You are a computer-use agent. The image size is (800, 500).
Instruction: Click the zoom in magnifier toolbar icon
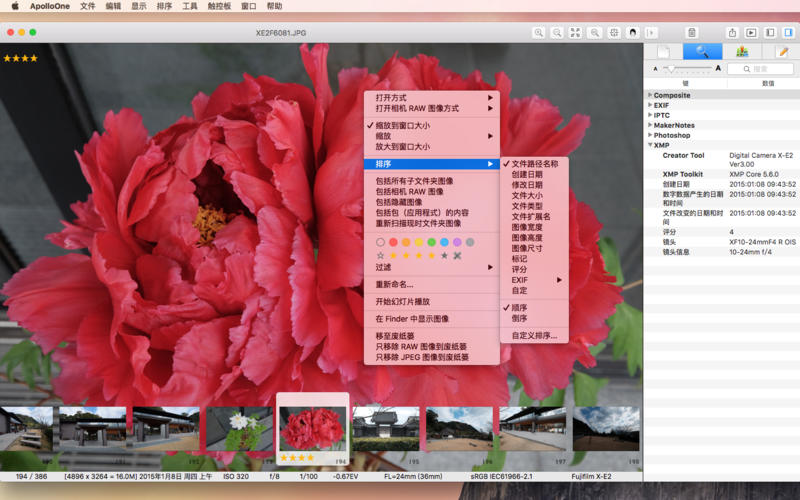coord(538,33)
